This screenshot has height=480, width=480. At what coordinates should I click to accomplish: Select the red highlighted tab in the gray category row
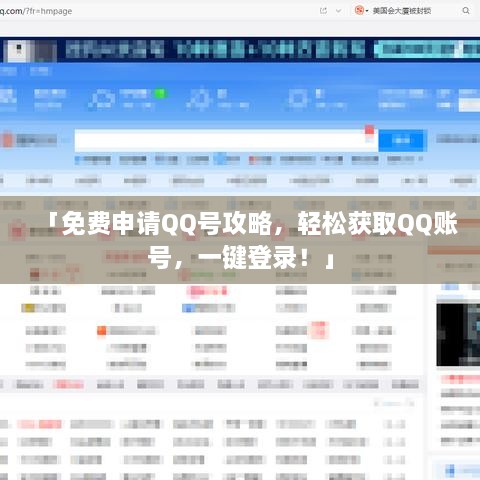pyautogui.click(x=68, y=384)
